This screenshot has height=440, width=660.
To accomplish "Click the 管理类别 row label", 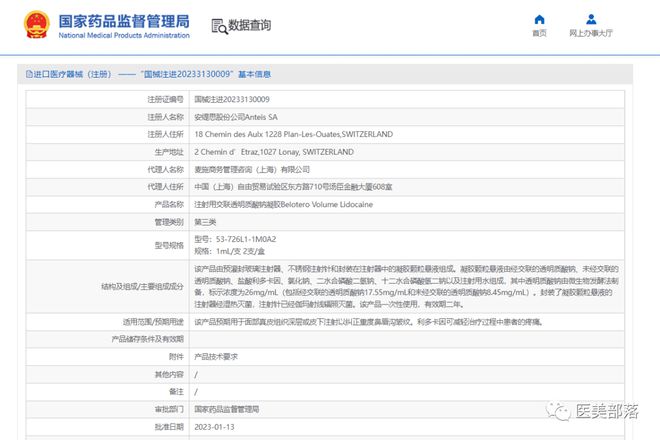I will click(x=169, y=222).
